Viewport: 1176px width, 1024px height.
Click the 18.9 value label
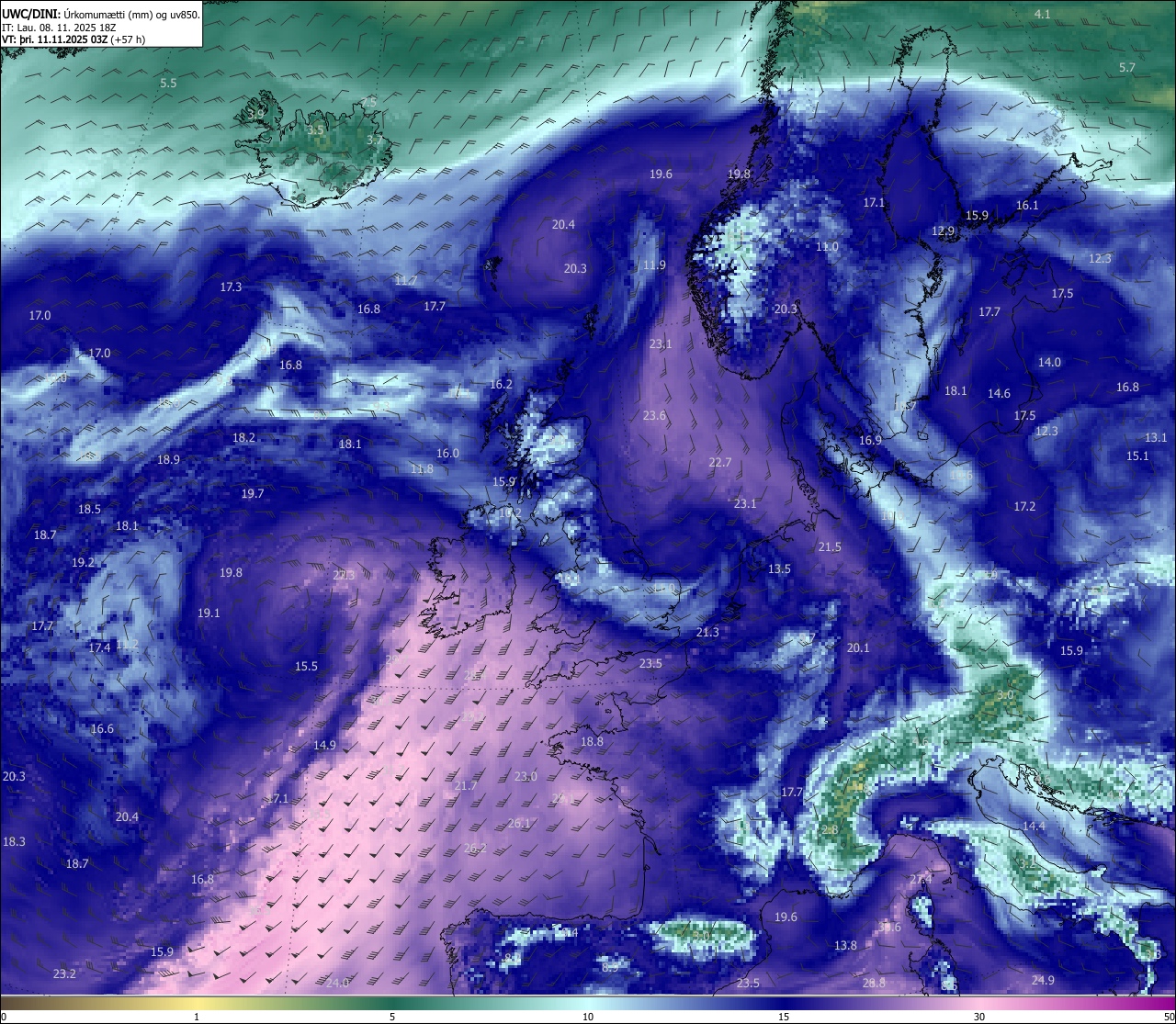coord(168,460)
